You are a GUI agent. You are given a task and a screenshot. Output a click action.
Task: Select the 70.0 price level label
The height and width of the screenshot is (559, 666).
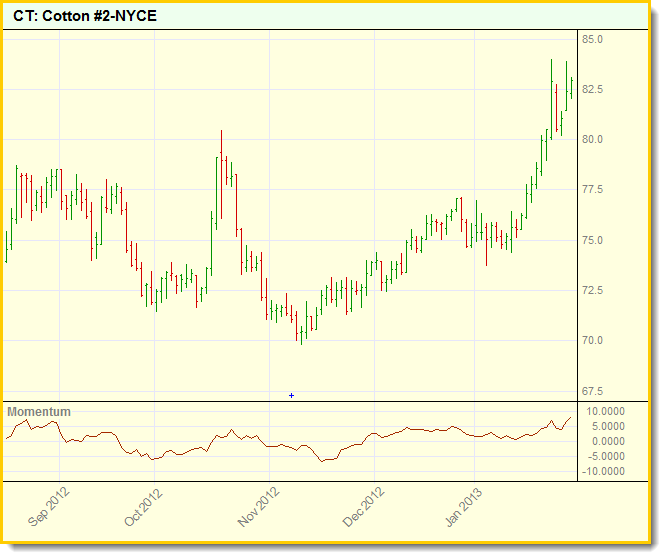593,341
